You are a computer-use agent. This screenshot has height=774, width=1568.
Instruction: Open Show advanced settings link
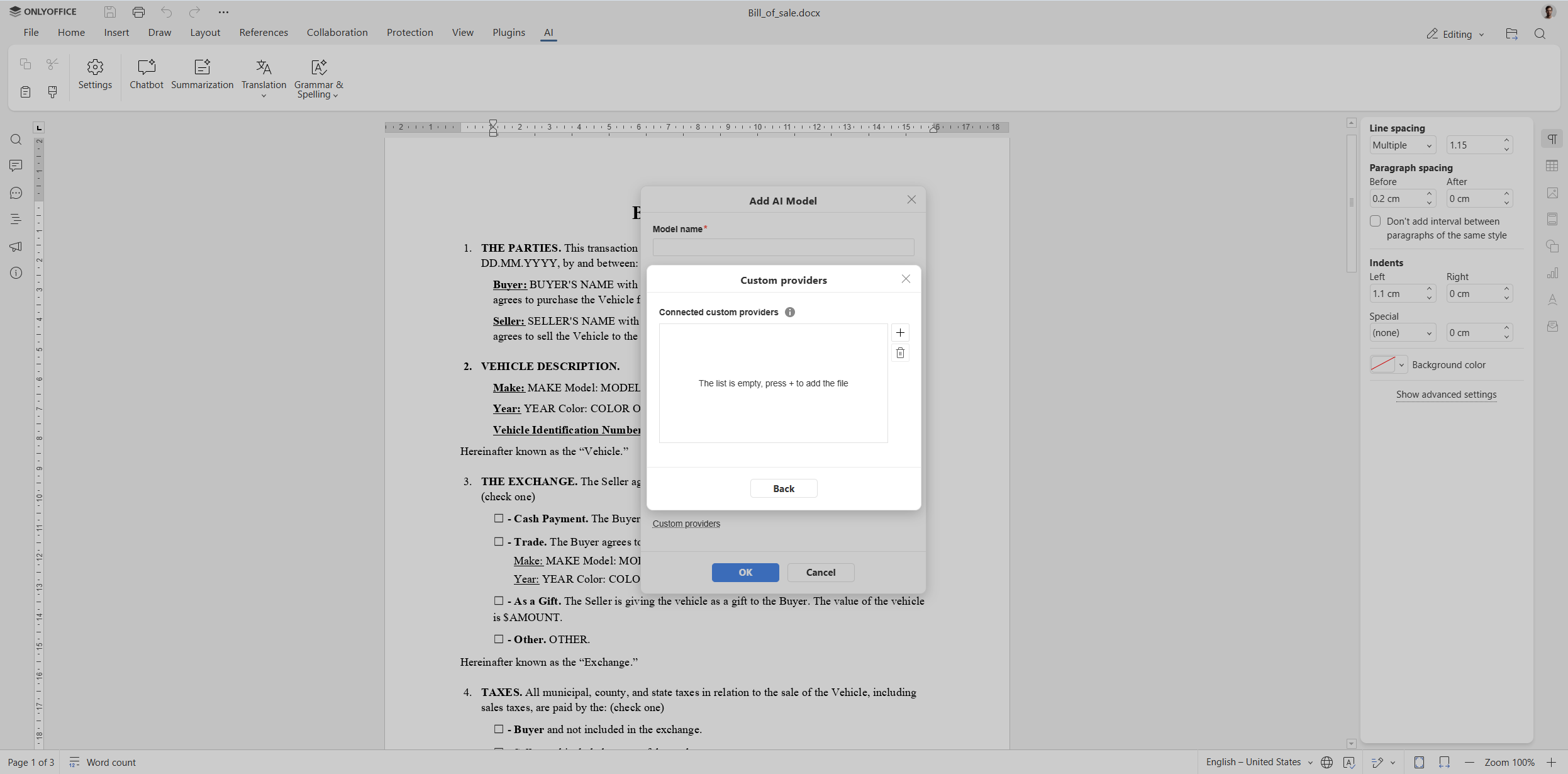(1446, 395)
